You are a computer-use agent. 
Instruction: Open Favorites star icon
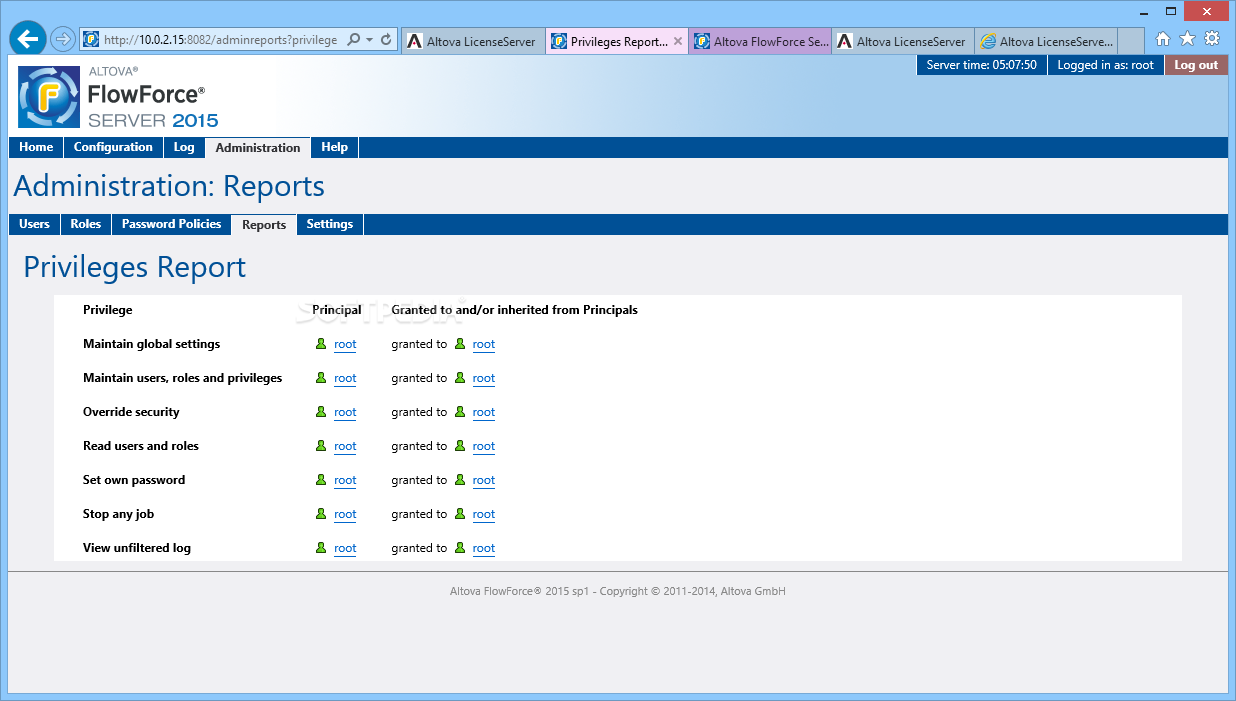click(1187, 39)
